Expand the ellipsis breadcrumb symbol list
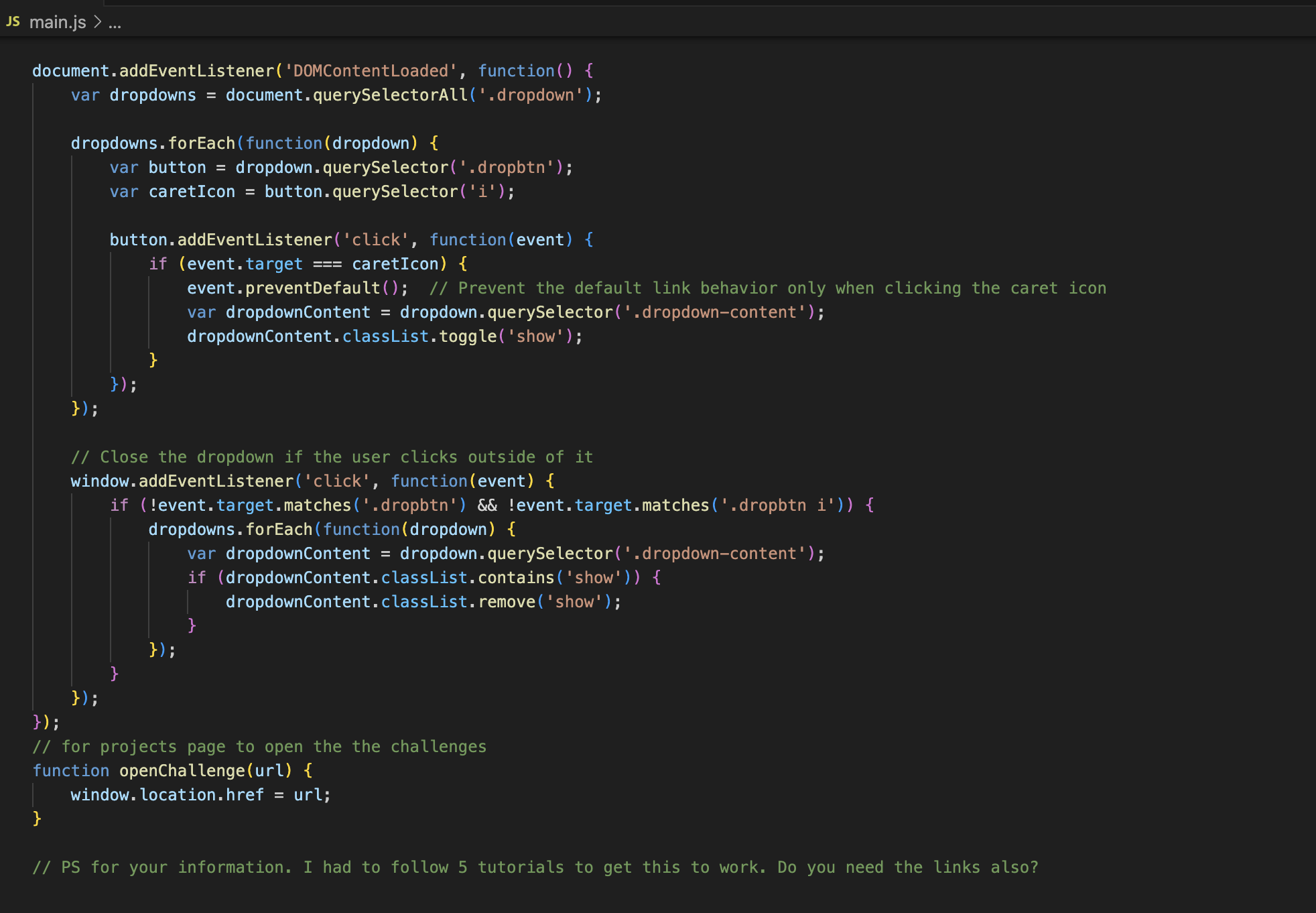Viewport: 1316px width, 913px height. coord(115,23)
